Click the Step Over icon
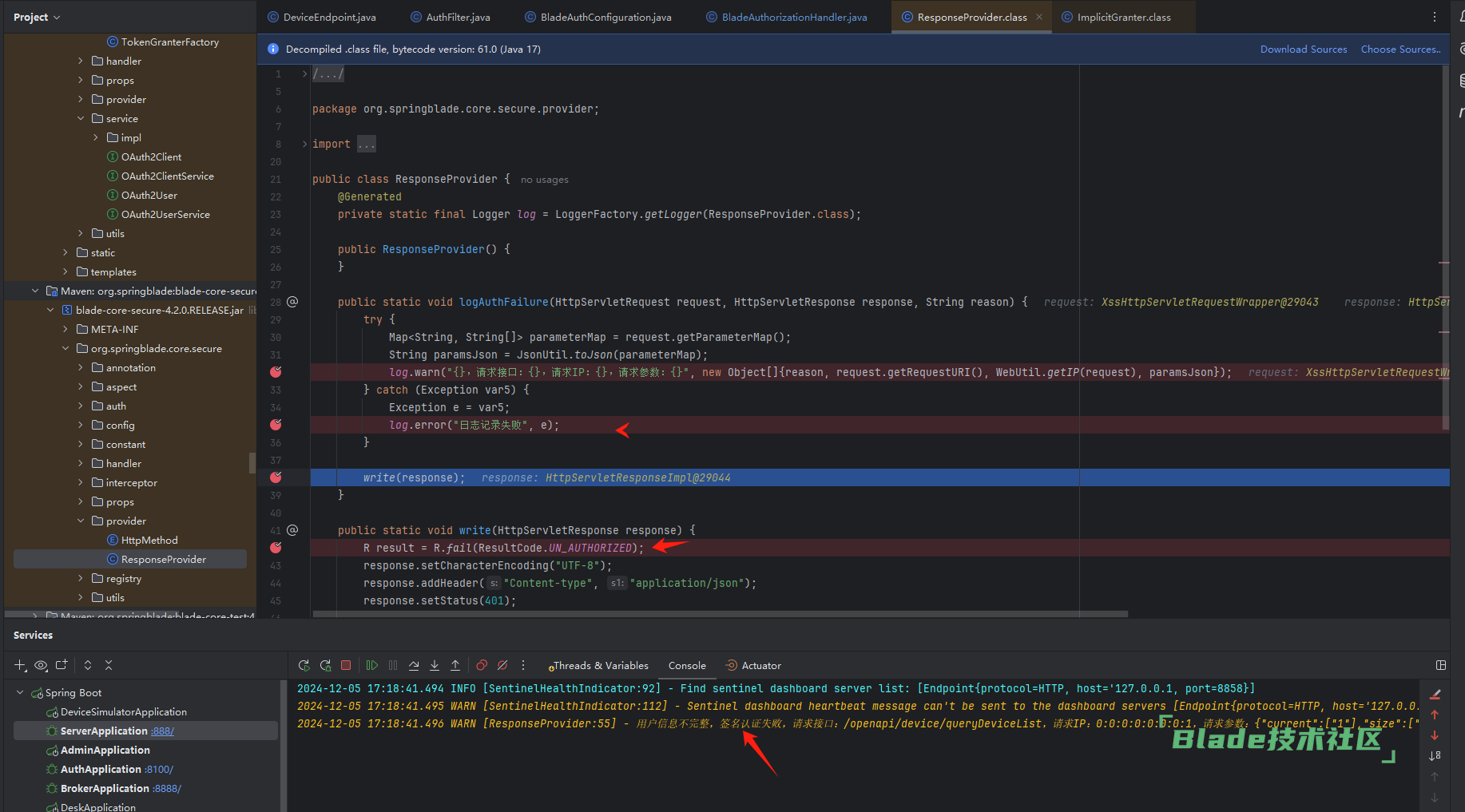The width and height of the screenshot is (1465, 812). tap(414, 665)
